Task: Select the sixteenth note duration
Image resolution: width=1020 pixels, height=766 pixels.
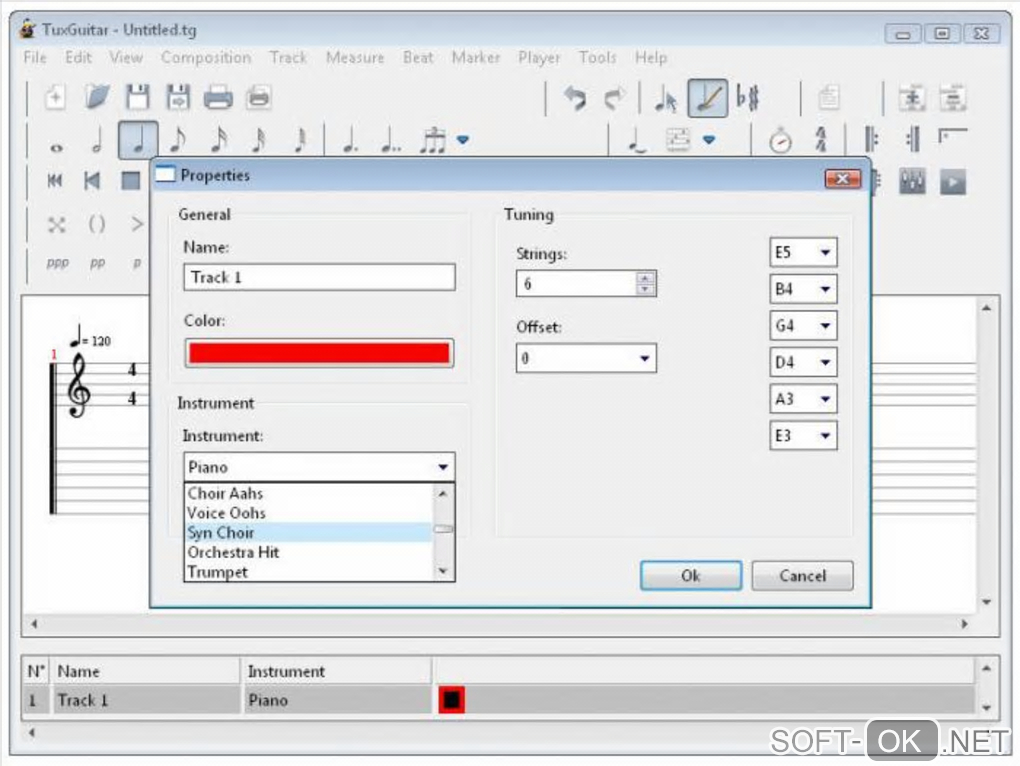Action: (x=219, y=140)
